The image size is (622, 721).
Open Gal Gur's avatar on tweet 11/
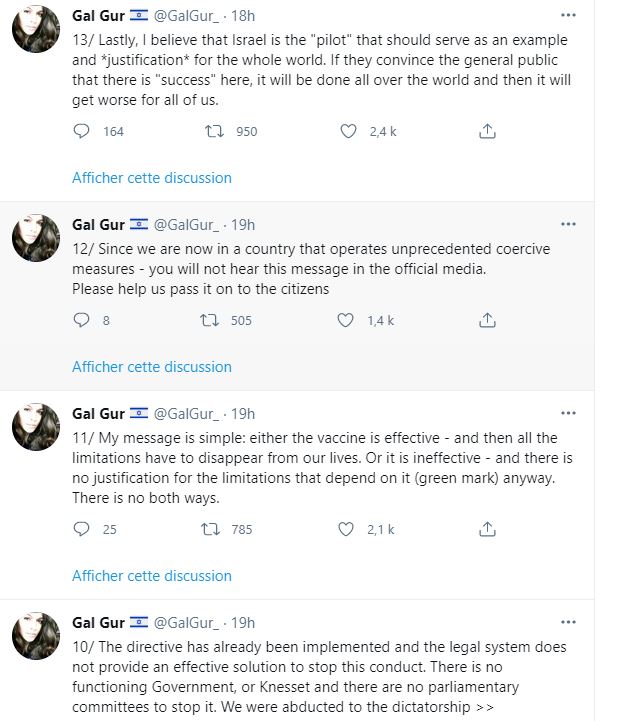pyautogui.click(x=36, y=428)
